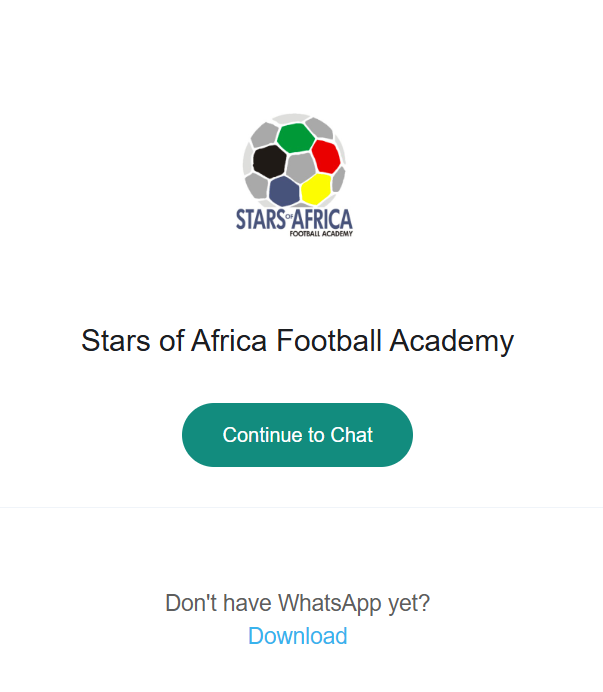This screenshot has width=603, height=692.
Task: Click the horizontal divider line
Action: [x=302, y=508]
